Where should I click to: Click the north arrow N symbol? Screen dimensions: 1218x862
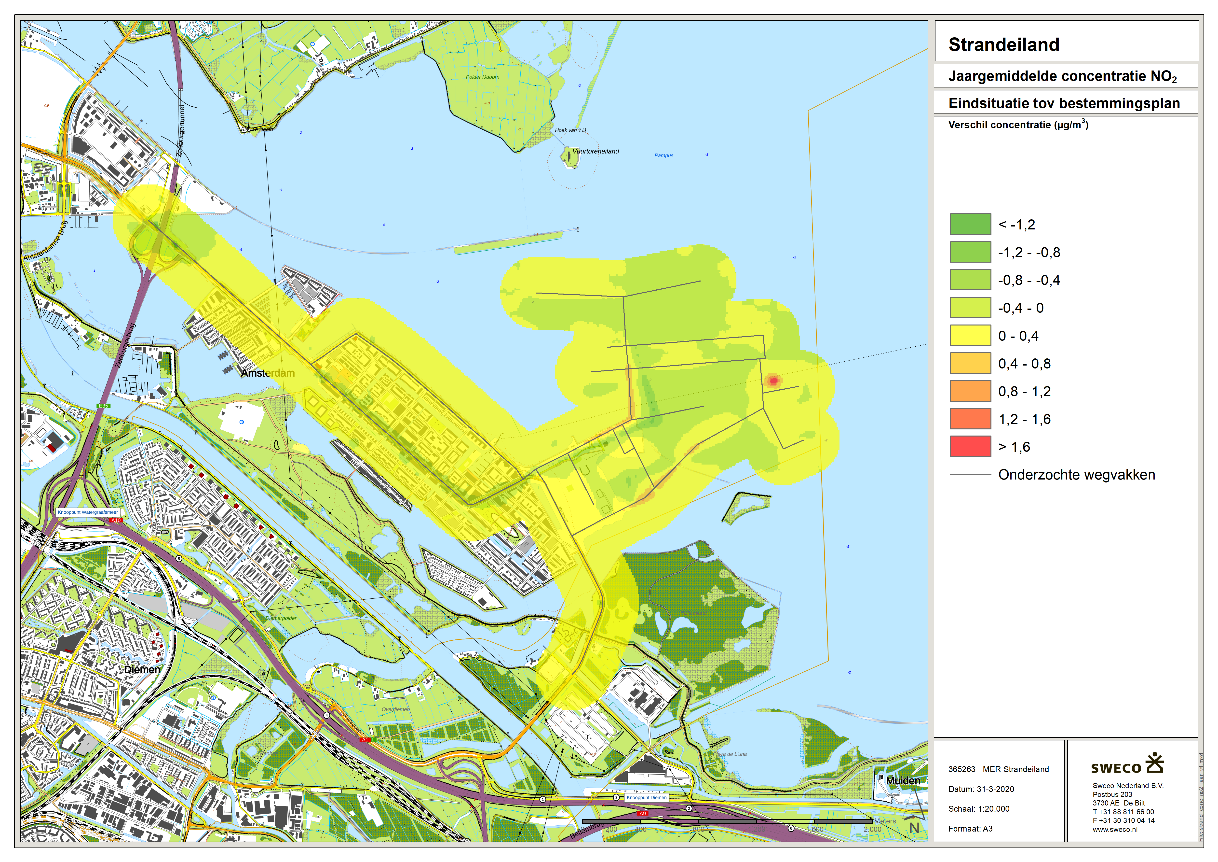tap(914, 829)
